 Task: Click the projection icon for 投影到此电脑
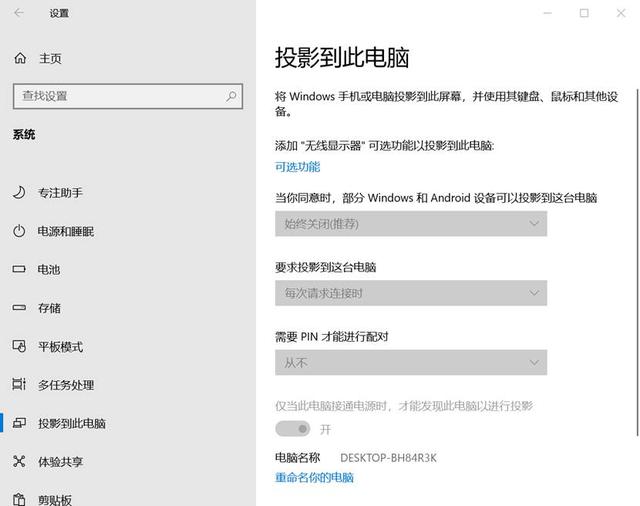pyautogui.click(x=19, y=423)
